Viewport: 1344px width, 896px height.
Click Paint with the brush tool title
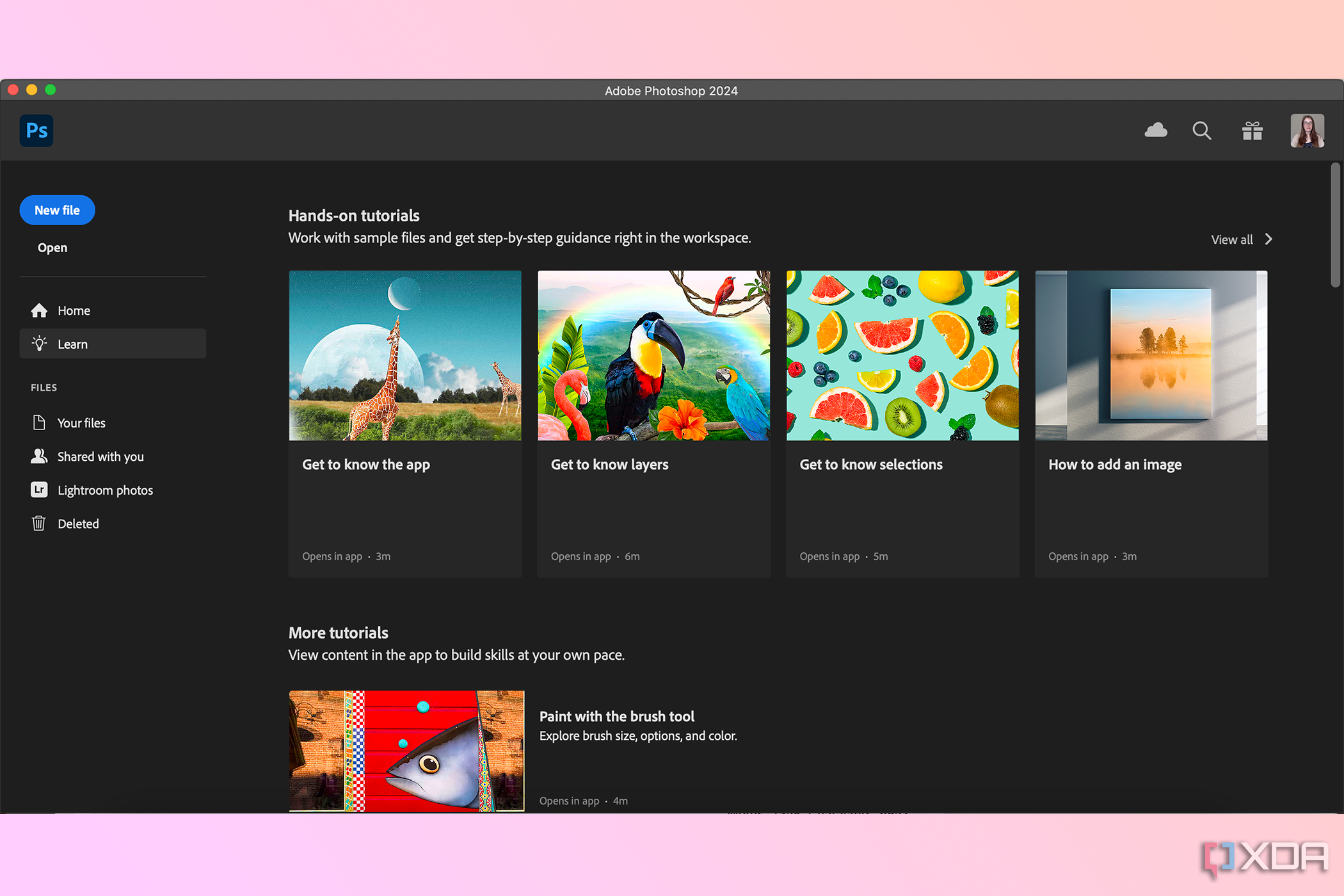pyautogui.click(x=617, y=716)
